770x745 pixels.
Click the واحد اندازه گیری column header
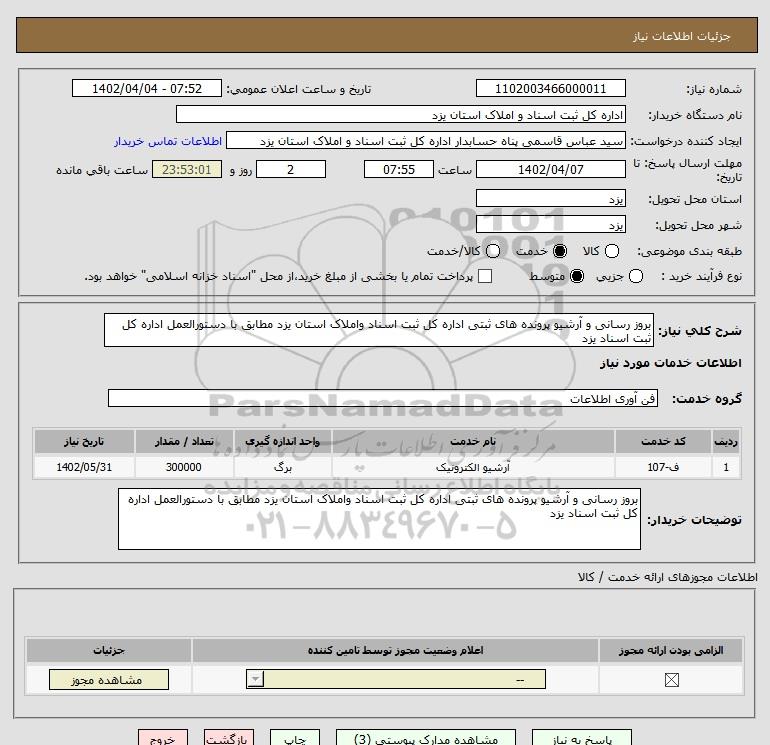coord(283,441)
